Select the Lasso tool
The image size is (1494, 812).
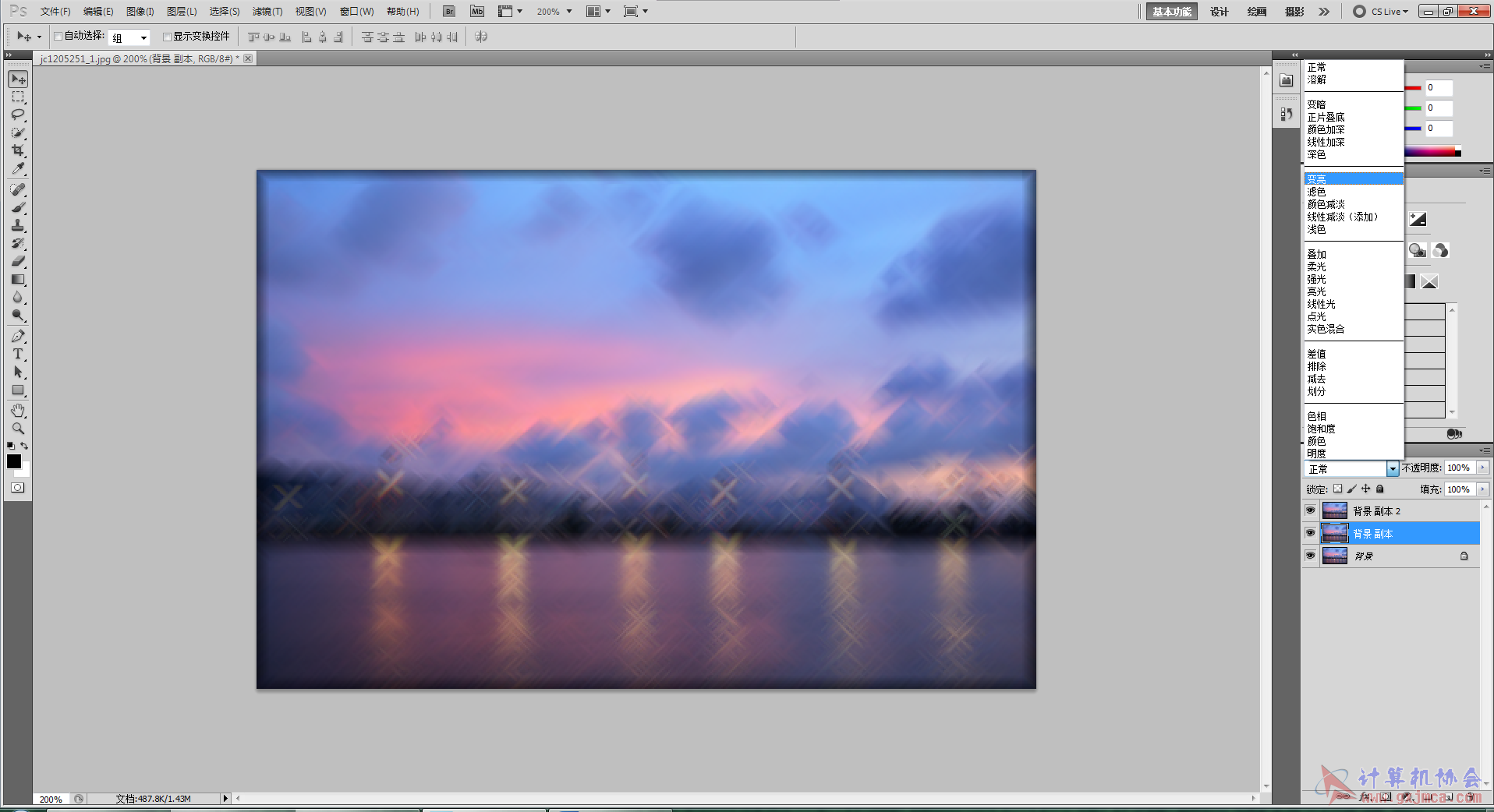click(18, 115)
